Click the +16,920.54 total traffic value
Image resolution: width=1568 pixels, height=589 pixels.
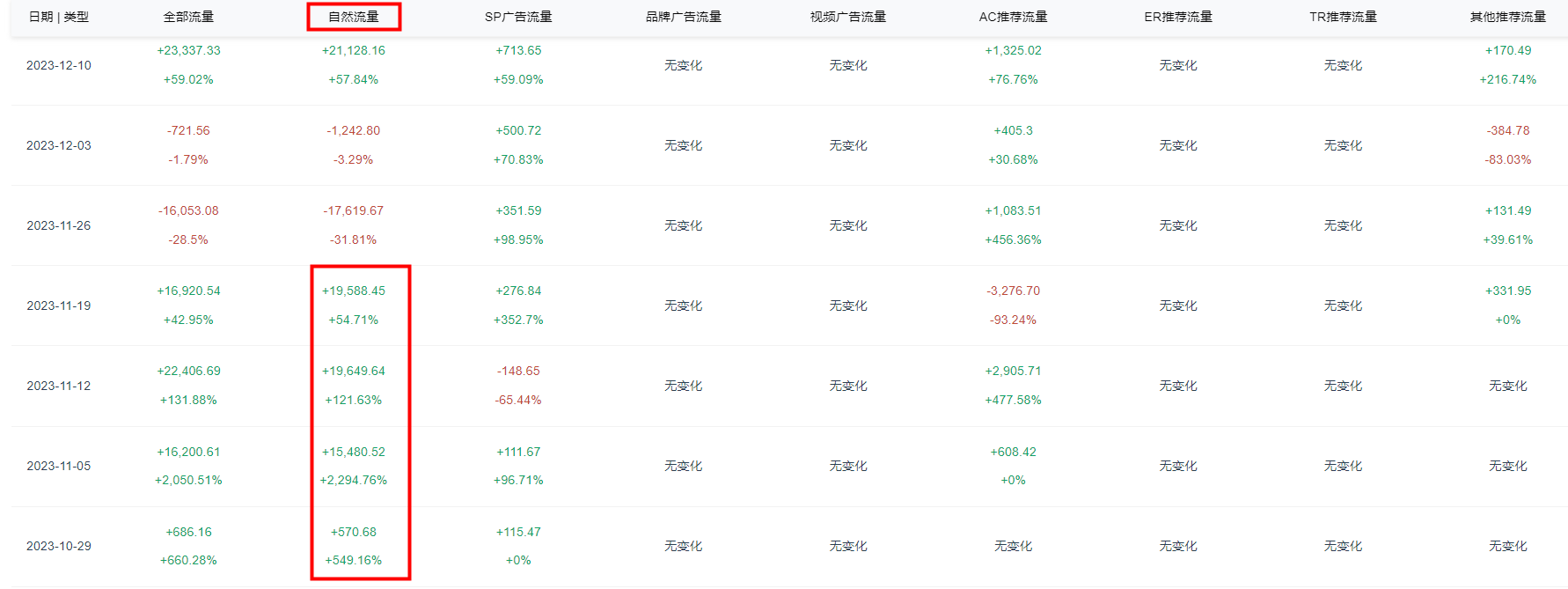pos(188,291)
